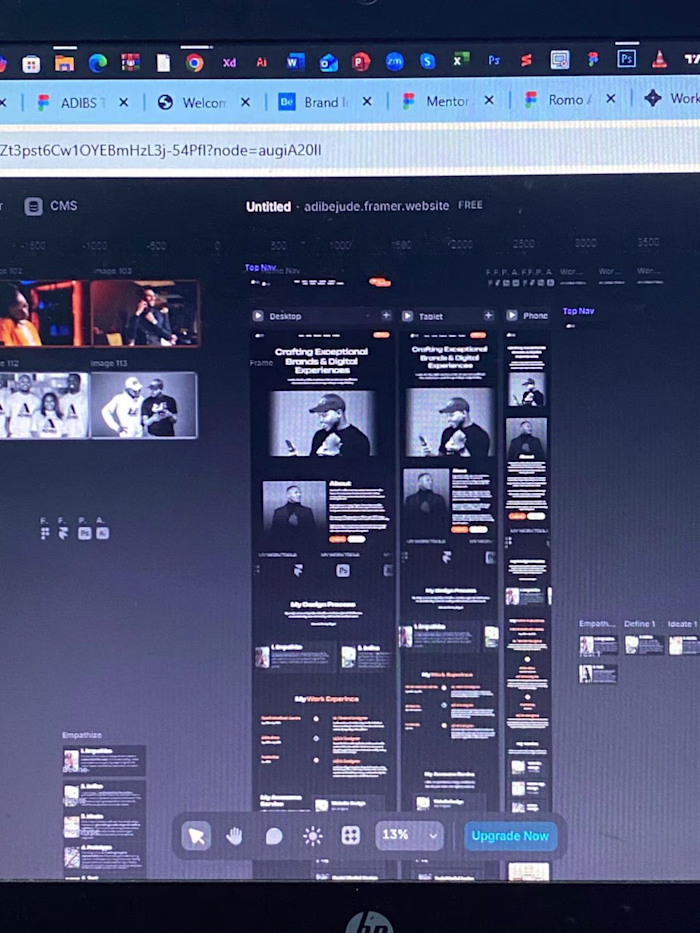Close the Mentor browser tab
Screen dimensions: 700x933
coord(489,100)
